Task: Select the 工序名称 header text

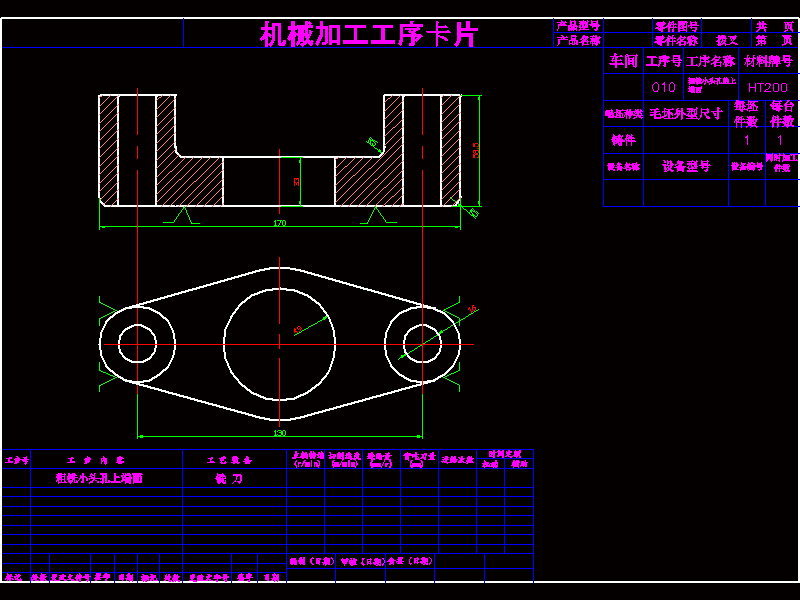Action: 710,61
